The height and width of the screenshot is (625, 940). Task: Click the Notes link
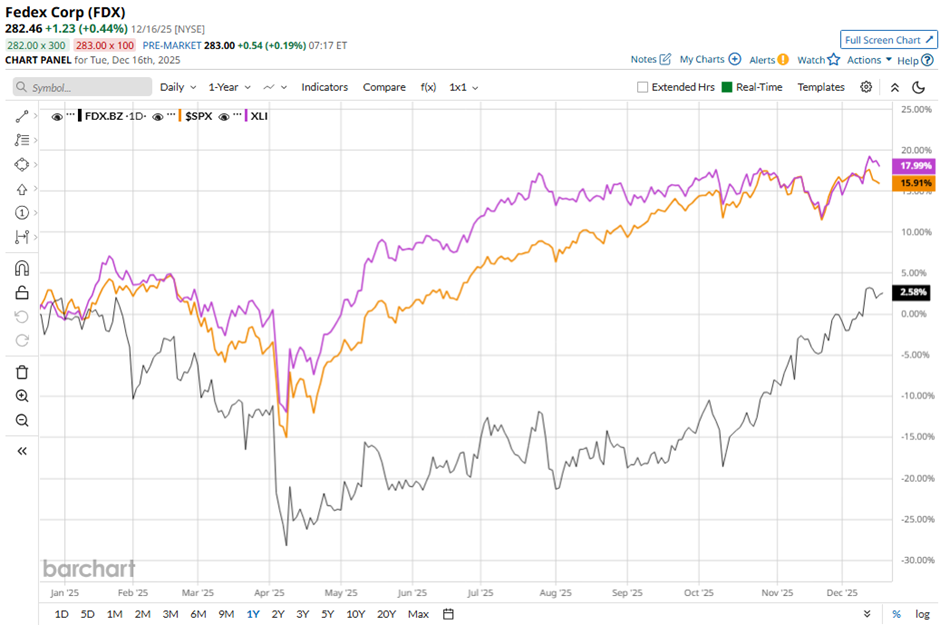(643, 59)
